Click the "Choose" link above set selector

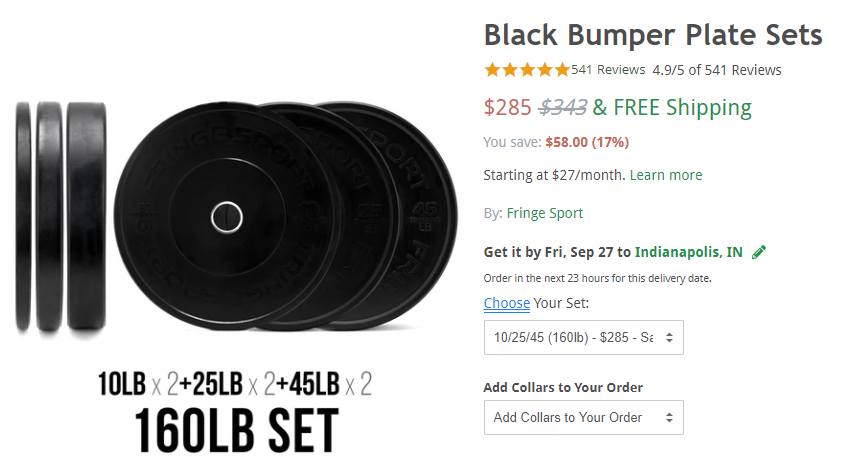pos(507,303)
